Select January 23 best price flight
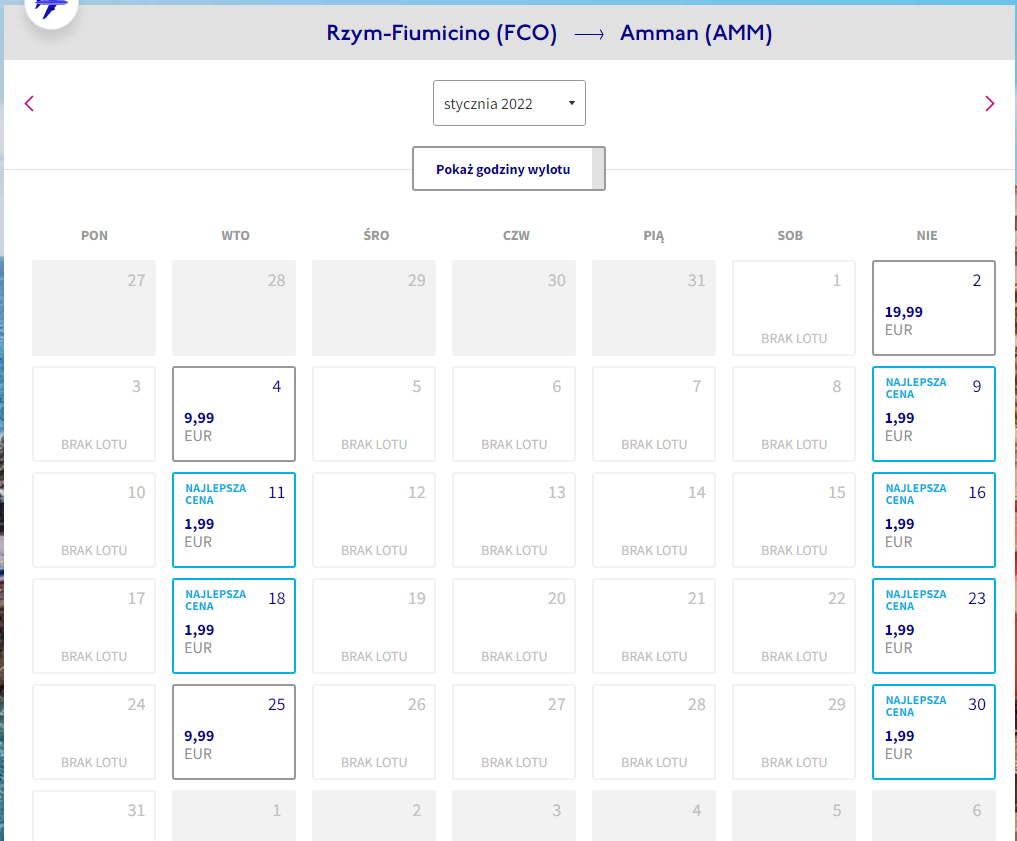The image size is (1017, 841). (x=933, y=626)
